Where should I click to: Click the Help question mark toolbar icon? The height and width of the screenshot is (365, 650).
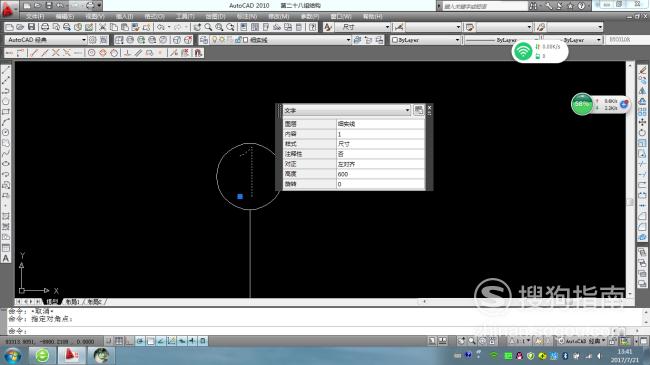click(313, 27)
